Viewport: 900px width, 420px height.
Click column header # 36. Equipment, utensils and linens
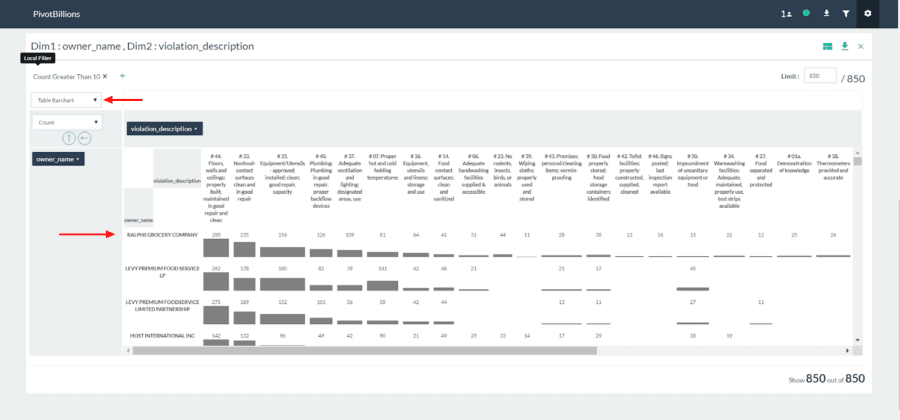[416, 174]
